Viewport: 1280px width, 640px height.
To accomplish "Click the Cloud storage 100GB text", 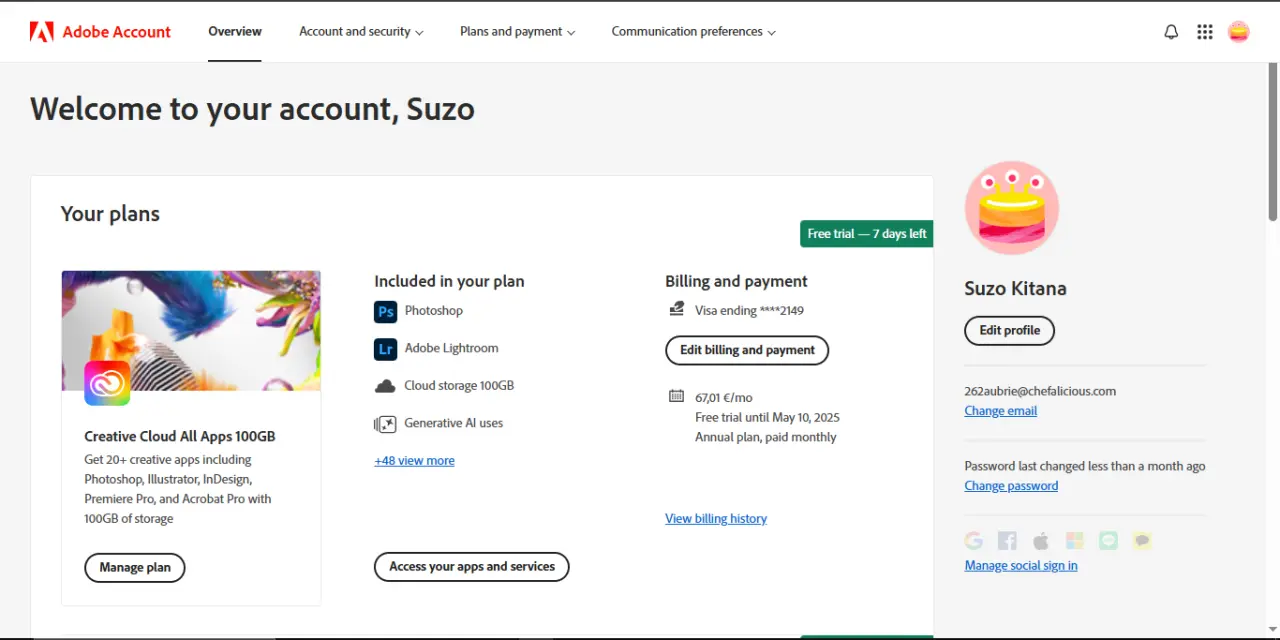I will (459, 386).
